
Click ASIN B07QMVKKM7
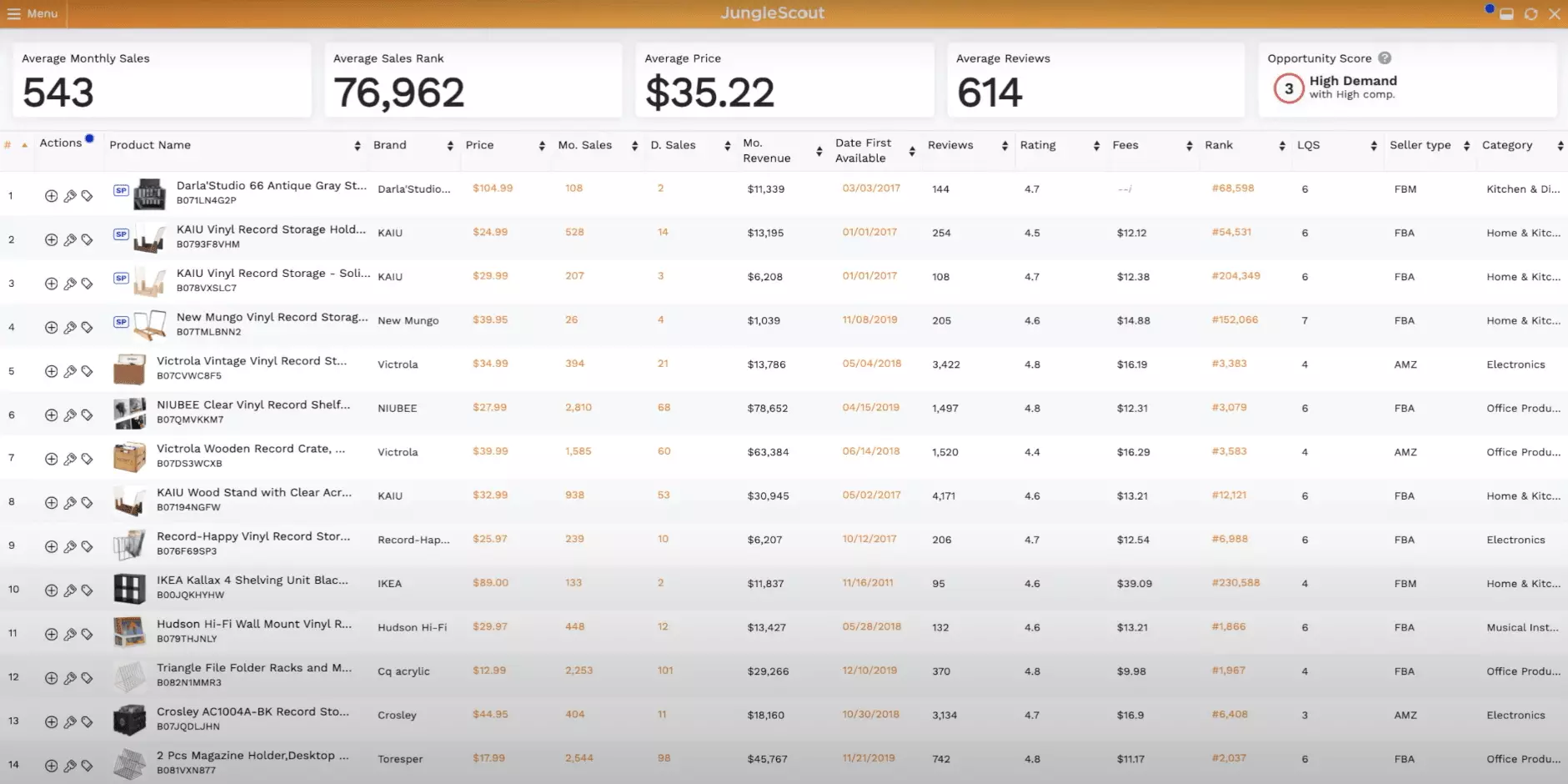tap(190, 420)
